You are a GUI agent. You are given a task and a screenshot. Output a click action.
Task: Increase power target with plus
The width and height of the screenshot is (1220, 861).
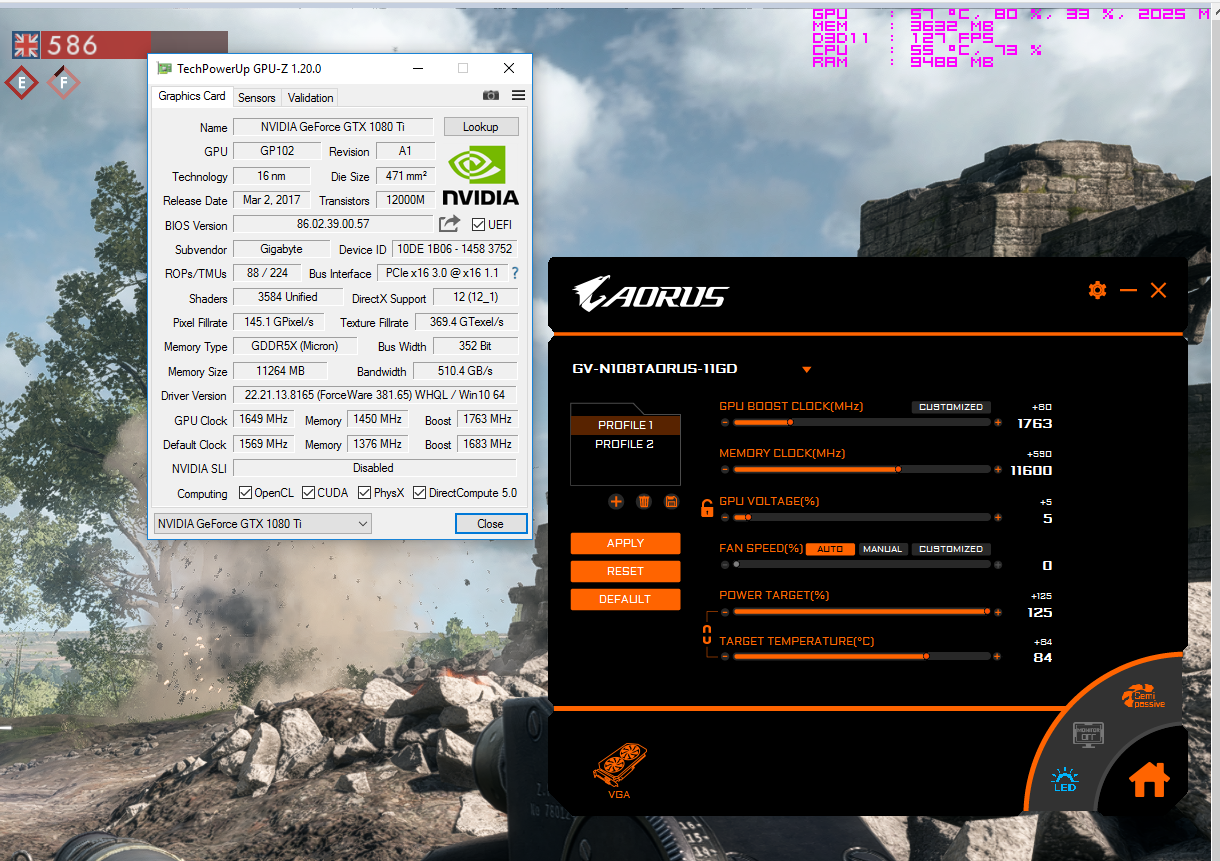click(x=997, y=611)
